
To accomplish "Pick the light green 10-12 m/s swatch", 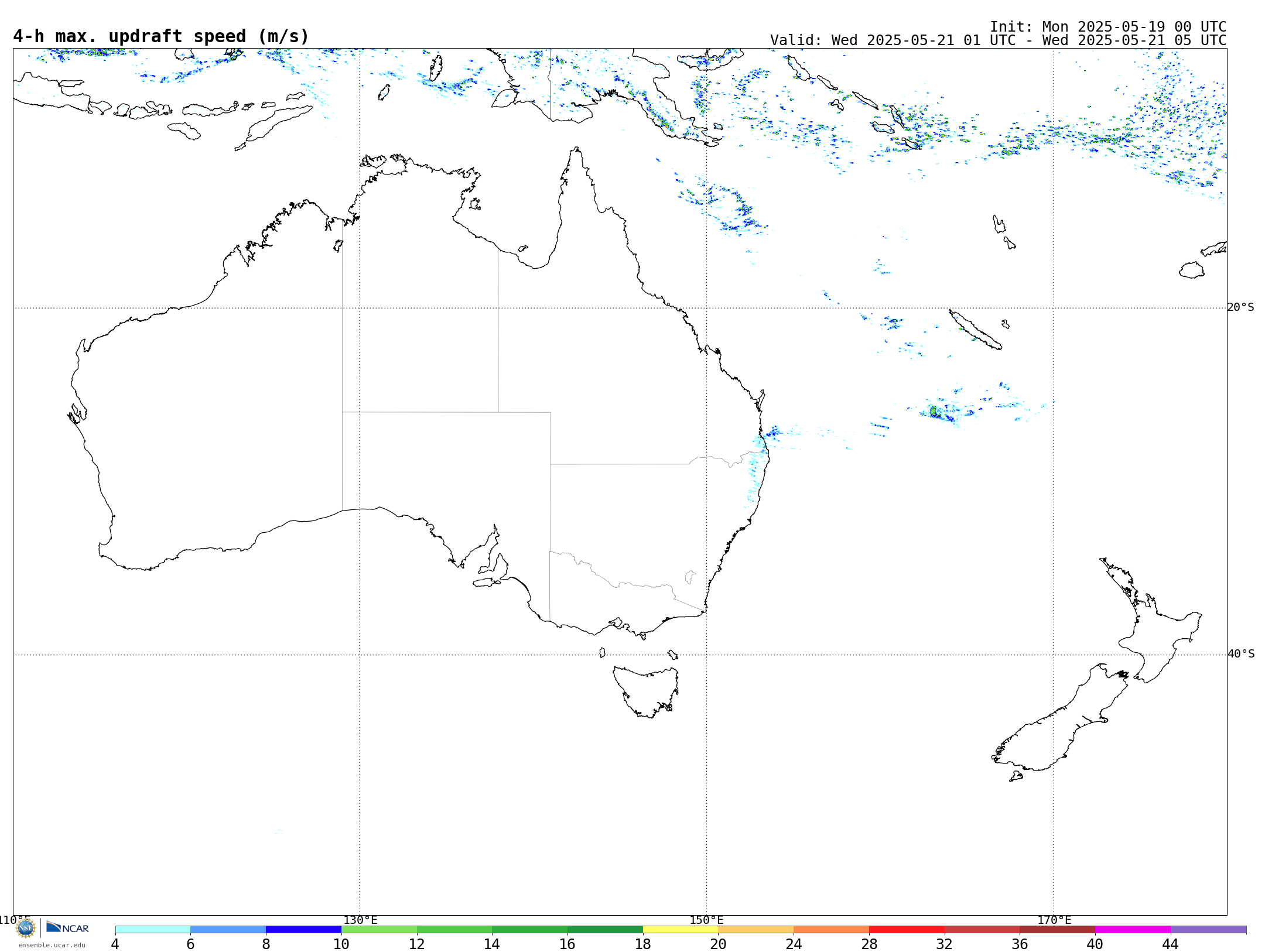I will click(x=379, y=929).
